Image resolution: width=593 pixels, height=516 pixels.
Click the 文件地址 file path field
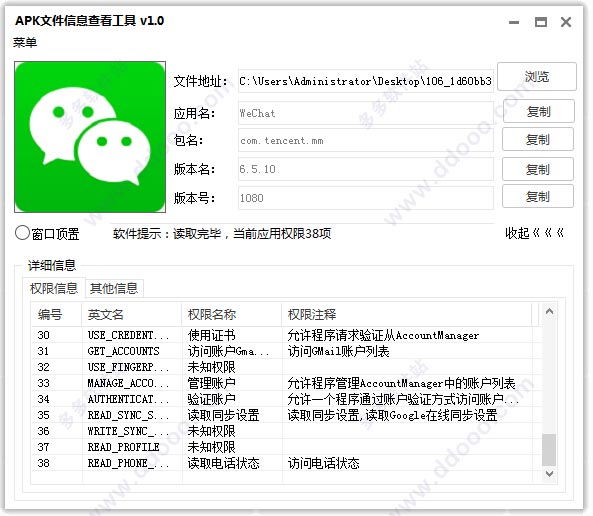pyautogui.click(x=366, y=81)
